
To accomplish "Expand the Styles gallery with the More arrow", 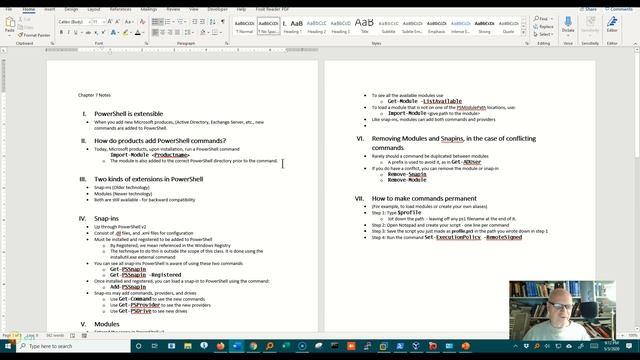I will (x=524, y=33).
